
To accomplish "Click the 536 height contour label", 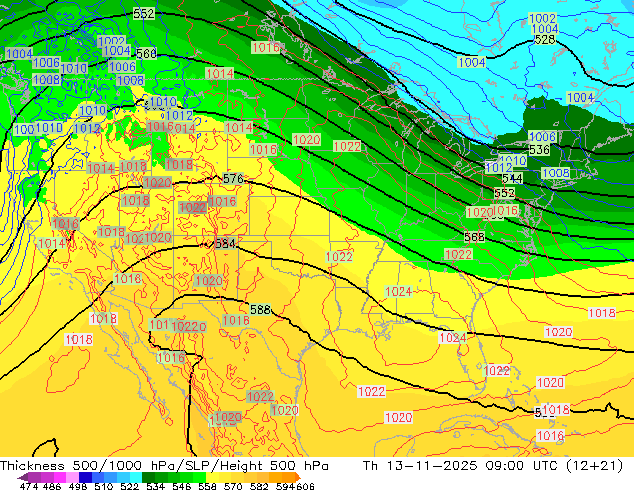I will click(x=539, y=150).
